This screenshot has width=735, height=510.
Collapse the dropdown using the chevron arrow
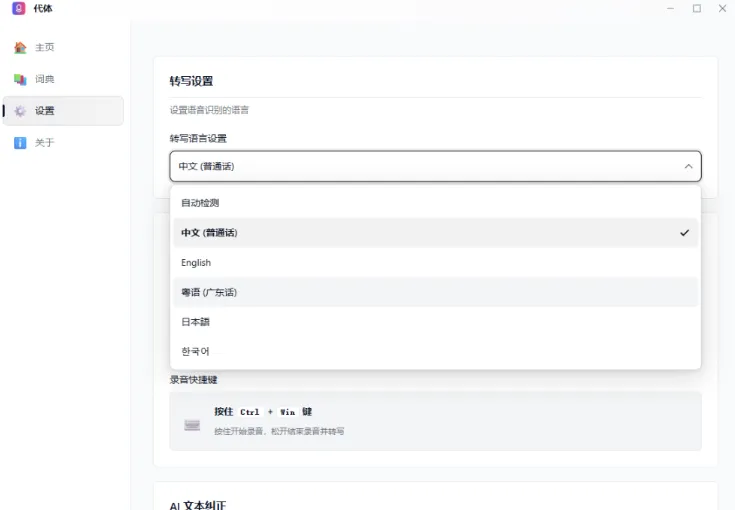[x=688, y=166]
